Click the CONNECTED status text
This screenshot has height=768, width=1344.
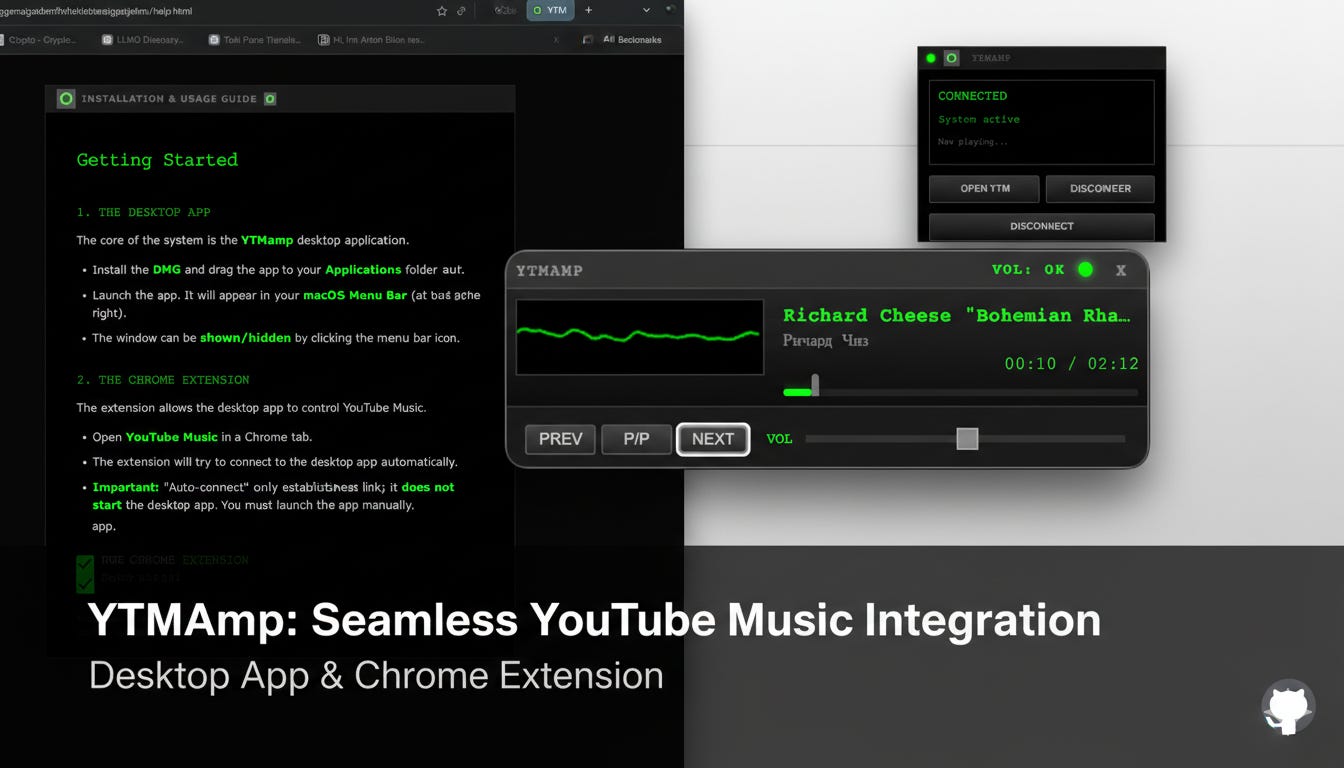click(972, 96)
